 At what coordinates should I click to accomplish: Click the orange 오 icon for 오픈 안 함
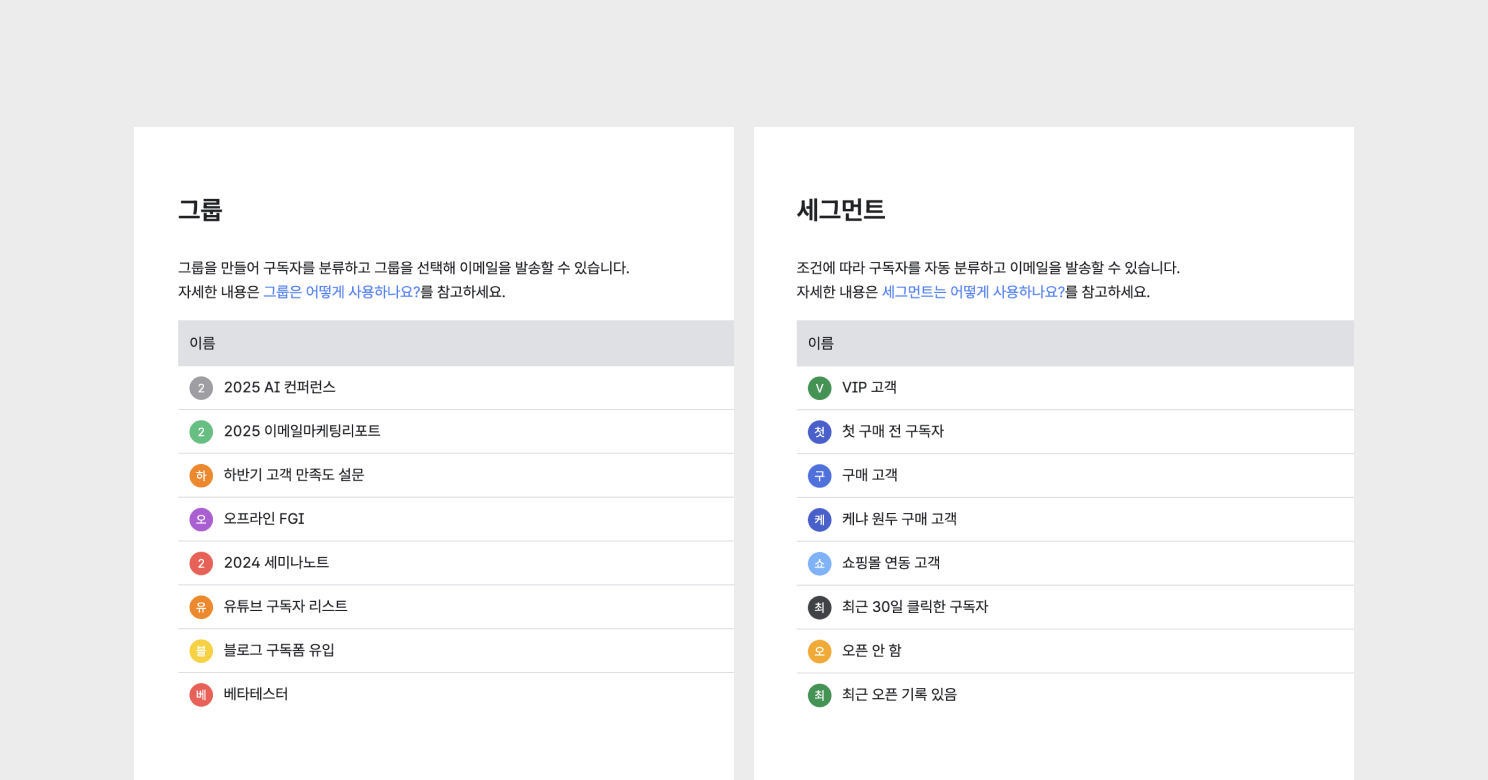click(819, 651)
